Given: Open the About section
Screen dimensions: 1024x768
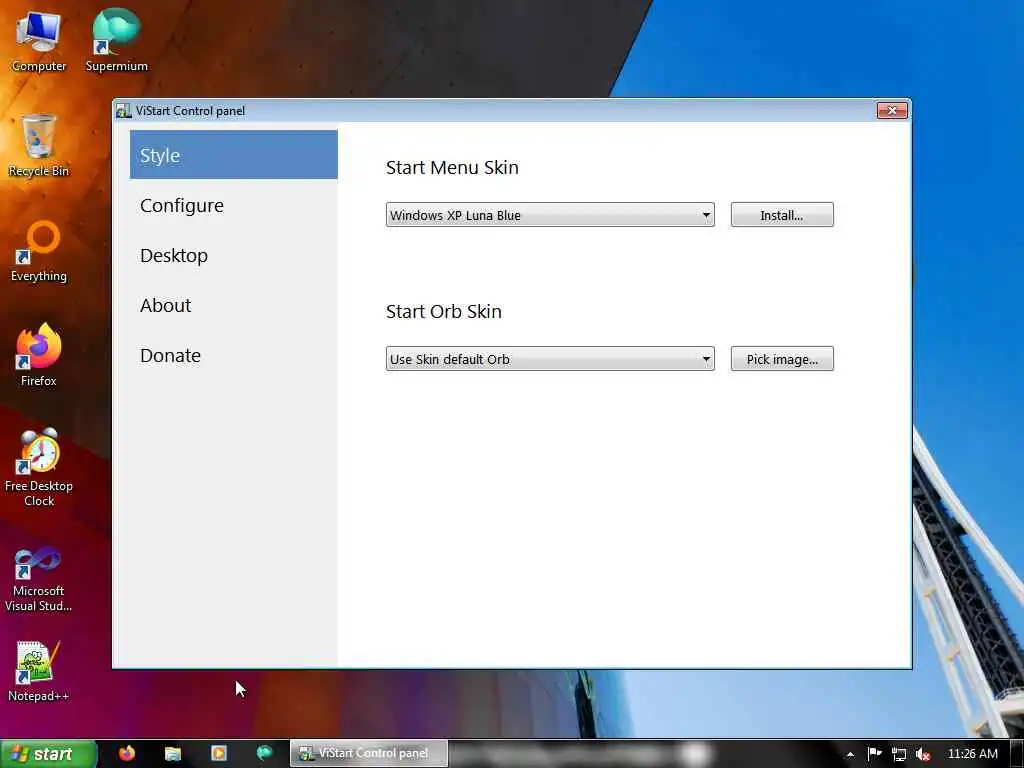Looking at the screenshot, I should [234, 305].
